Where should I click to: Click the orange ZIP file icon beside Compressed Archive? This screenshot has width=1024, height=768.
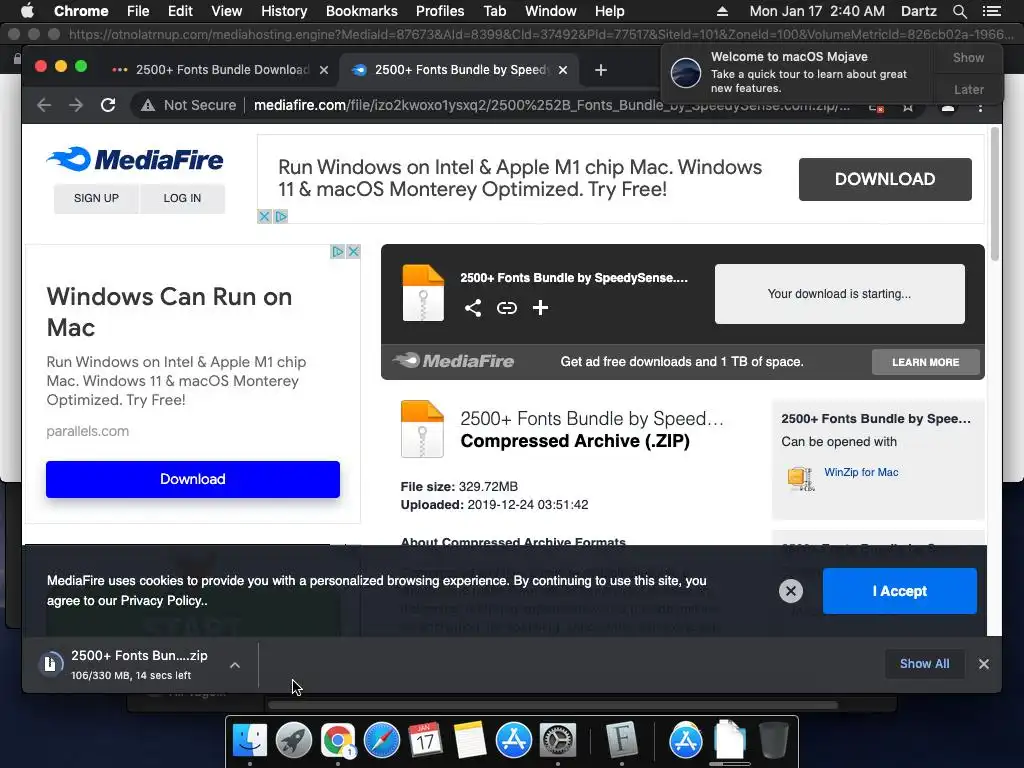[x=423, y=429]
